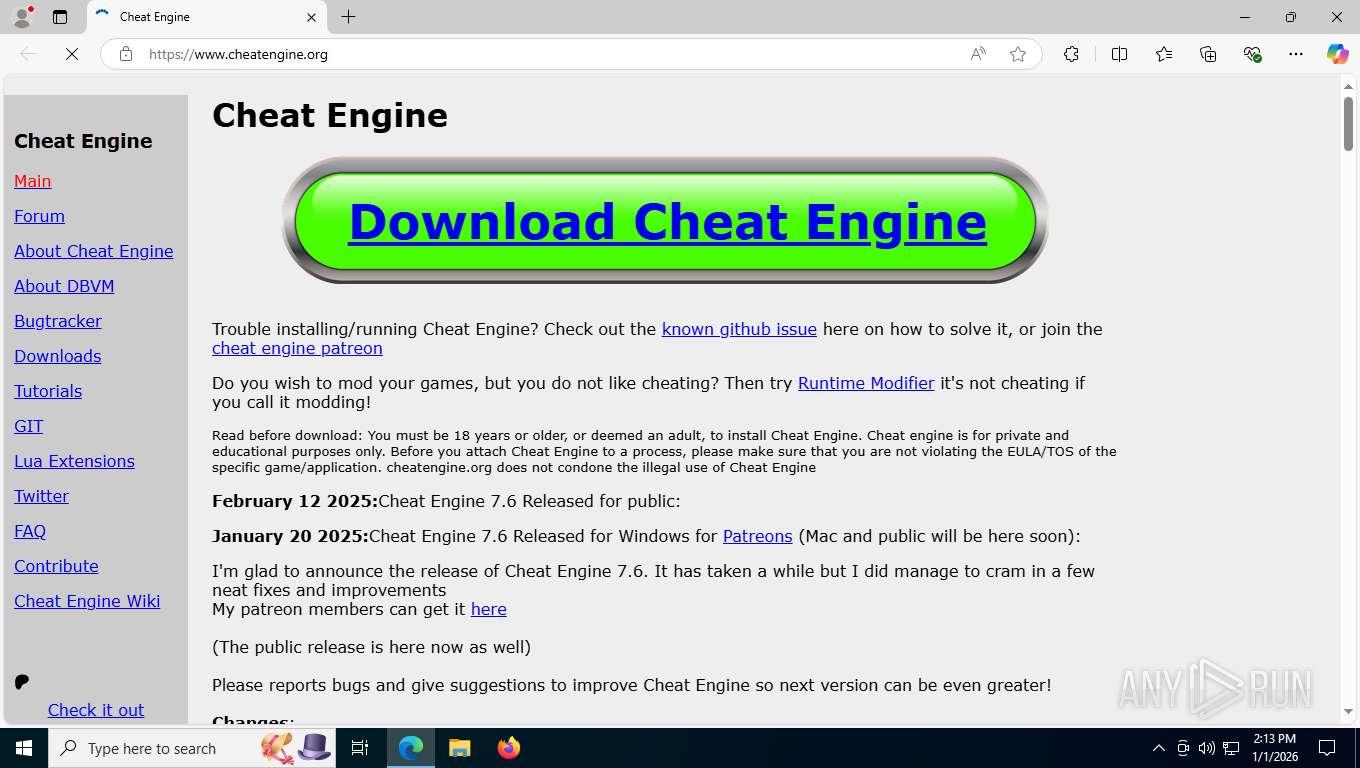Open the Extensions puzzle icon
The width and height of the screenshot is (1360, 768).
(x=1071, y=54)
